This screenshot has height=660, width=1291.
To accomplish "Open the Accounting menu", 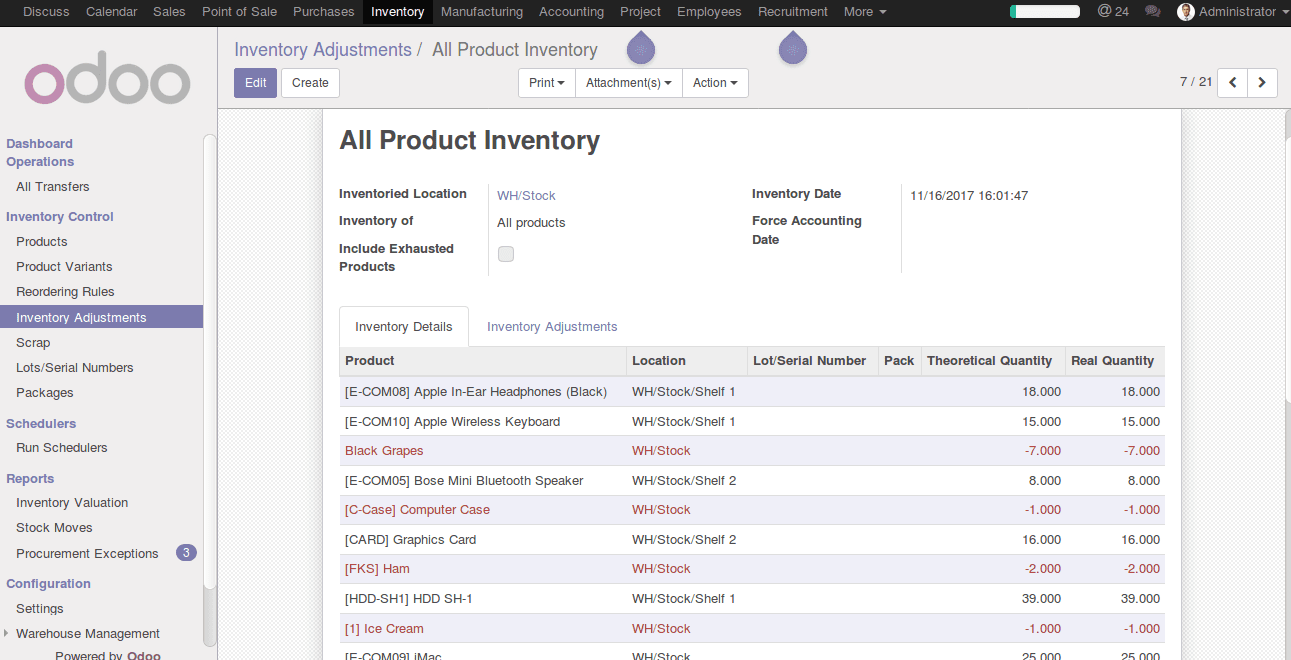I will (571, 12).
